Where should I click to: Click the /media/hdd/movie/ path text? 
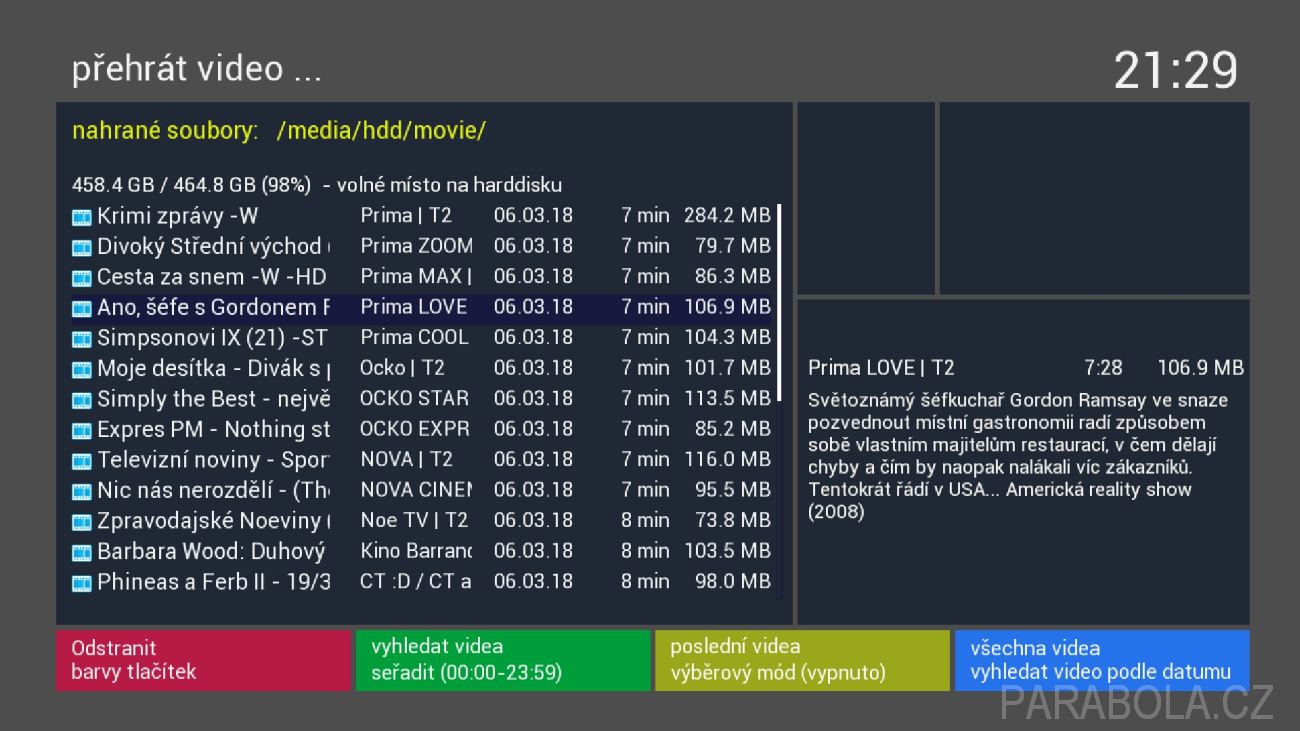(x=381, y=131)
